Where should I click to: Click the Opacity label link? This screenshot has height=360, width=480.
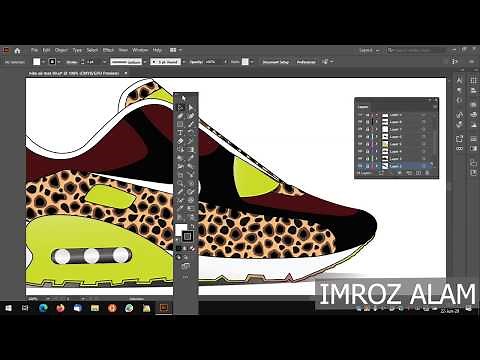[x=196, y=62]
